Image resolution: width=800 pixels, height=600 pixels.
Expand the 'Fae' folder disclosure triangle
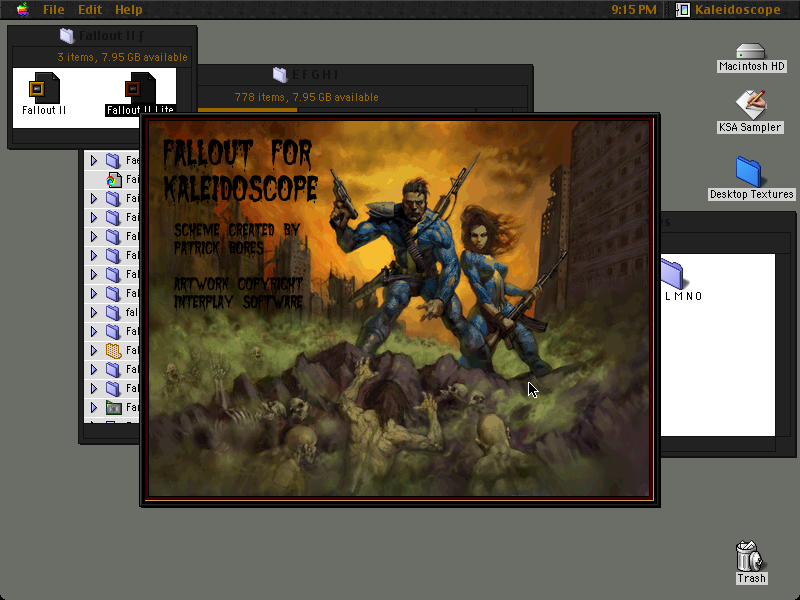pos(94,161)
